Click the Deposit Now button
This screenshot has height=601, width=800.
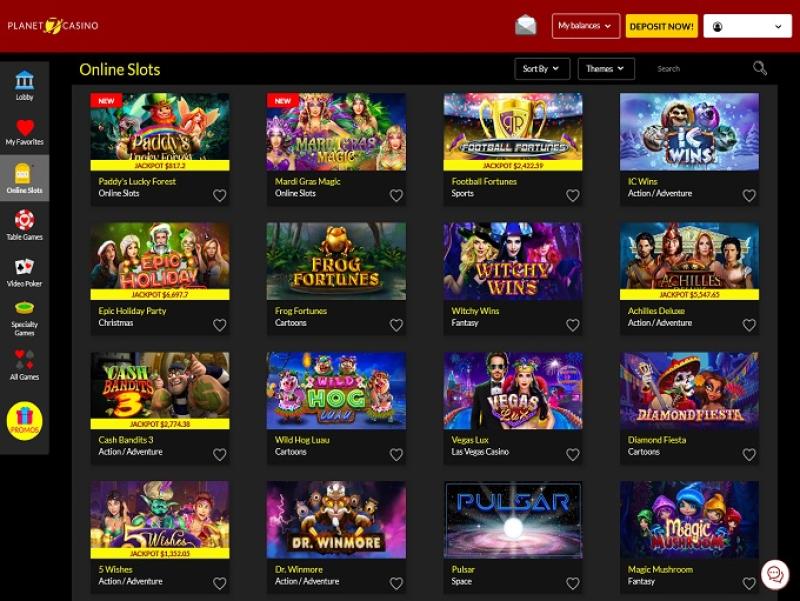coord(662,26)
